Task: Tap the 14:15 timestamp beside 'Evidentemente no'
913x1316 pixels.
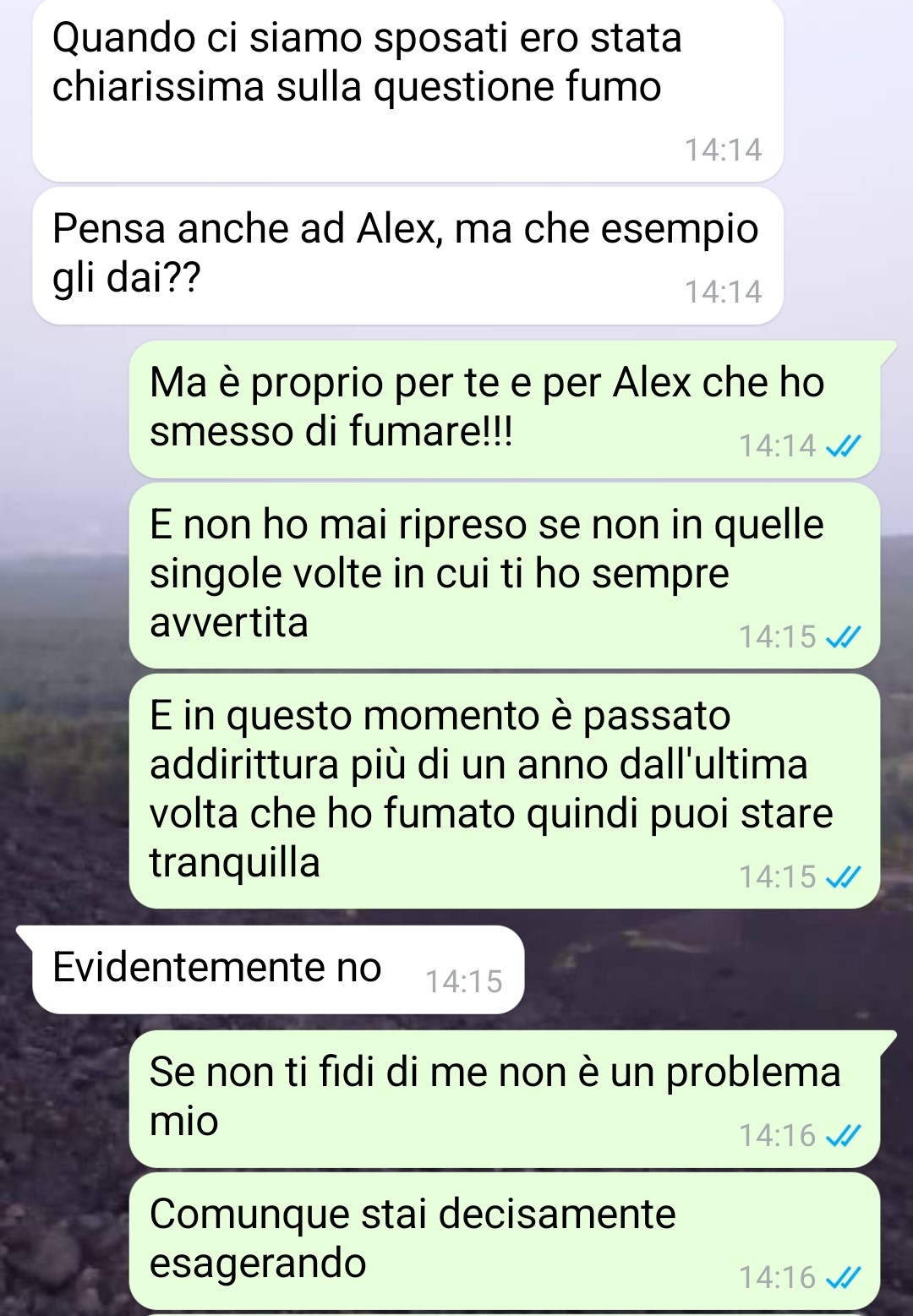Action: pos(464,981)
